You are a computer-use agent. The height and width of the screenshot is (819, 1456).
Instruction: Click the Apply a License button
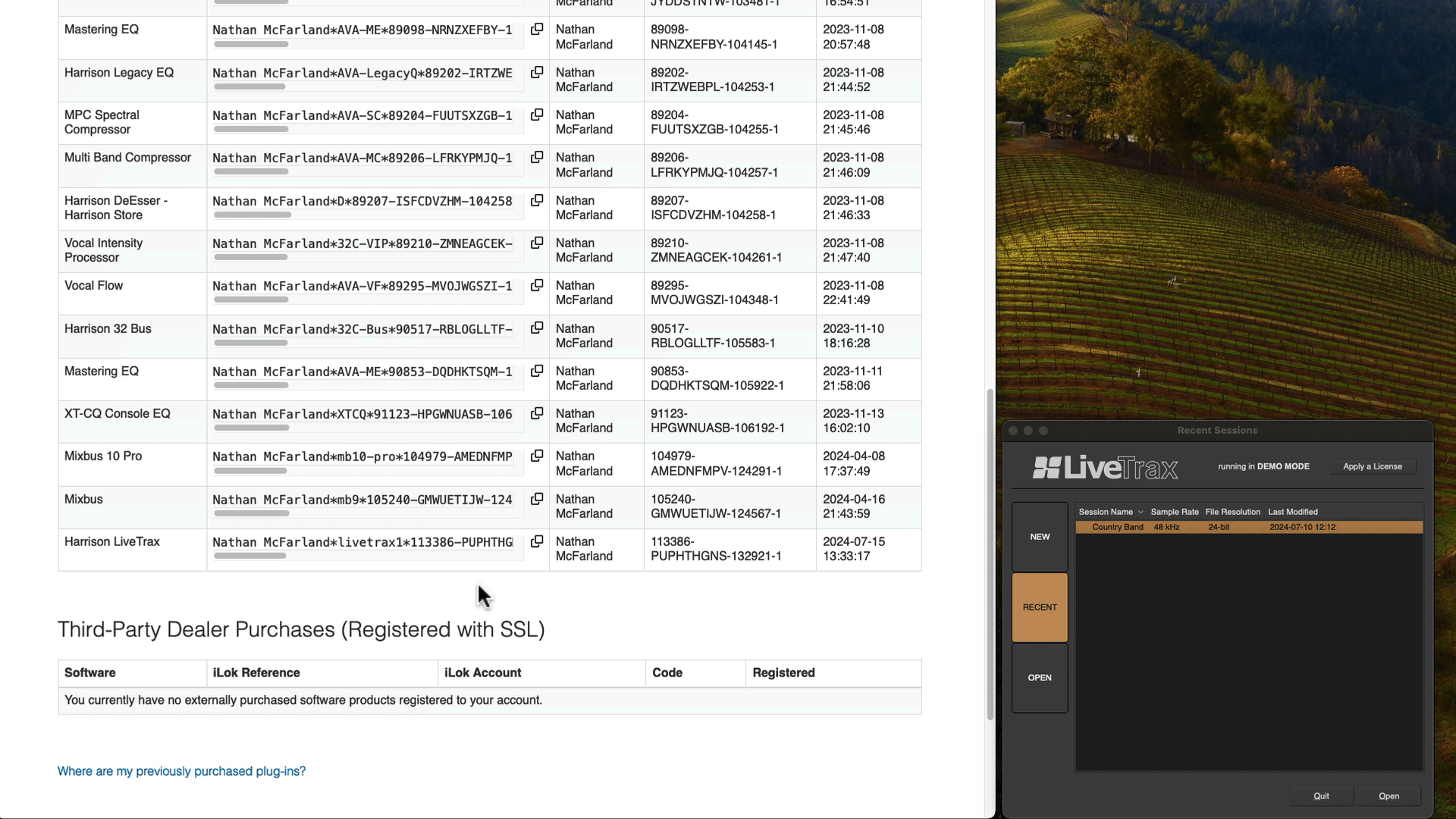[x=1373, y=466]
